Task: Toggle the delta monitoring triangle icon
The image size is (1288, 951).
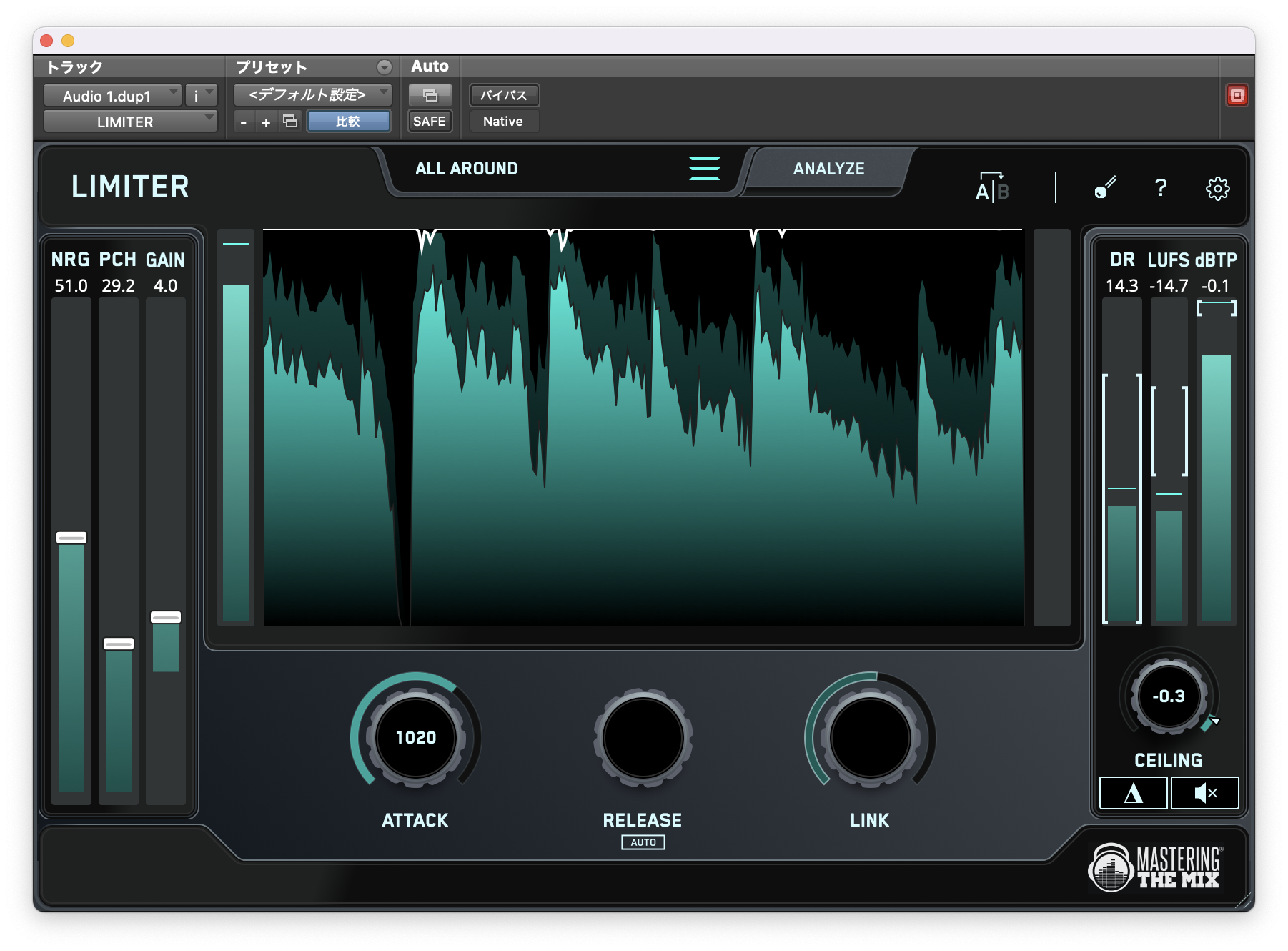Action: tap(1133, 792)
